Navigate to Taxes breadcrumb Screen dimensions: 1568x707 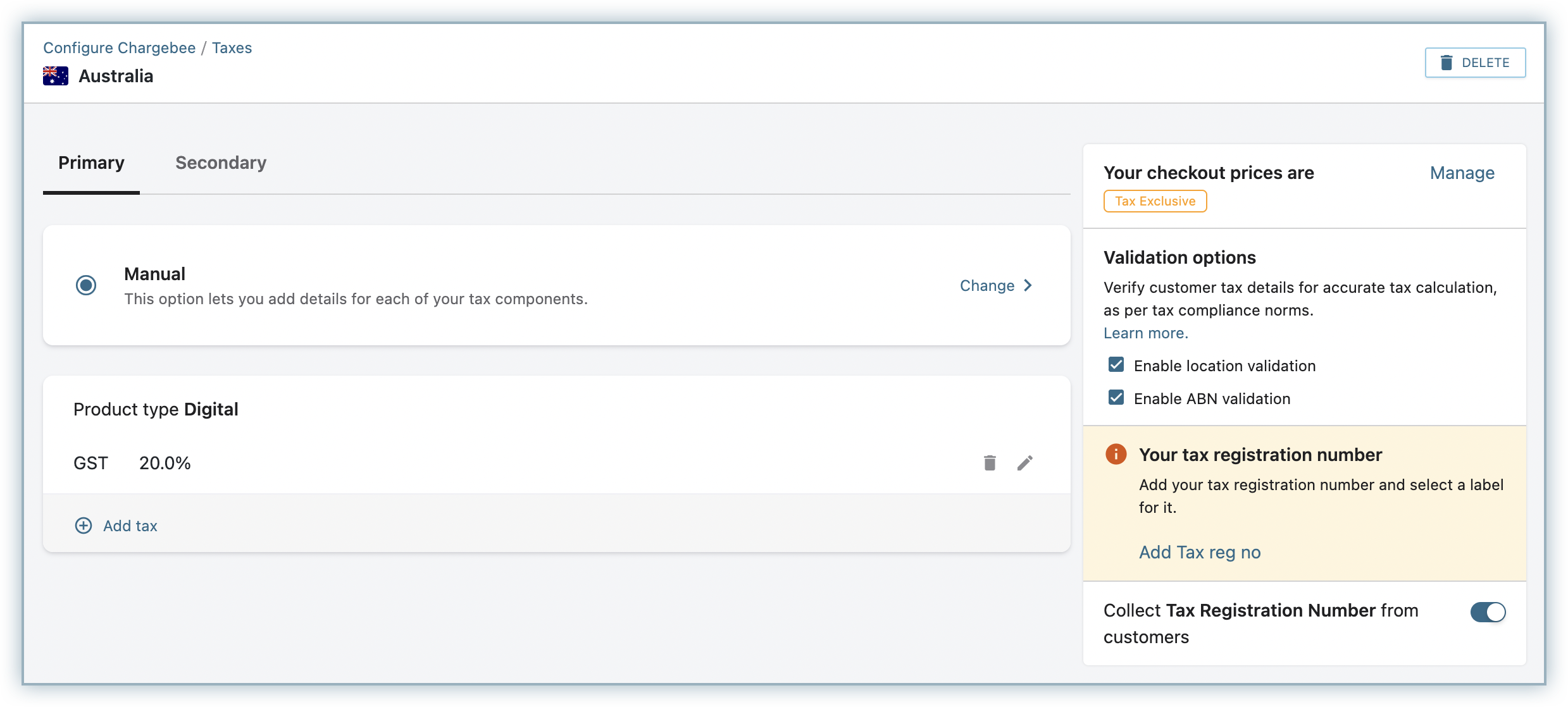[x=232, y=48]
